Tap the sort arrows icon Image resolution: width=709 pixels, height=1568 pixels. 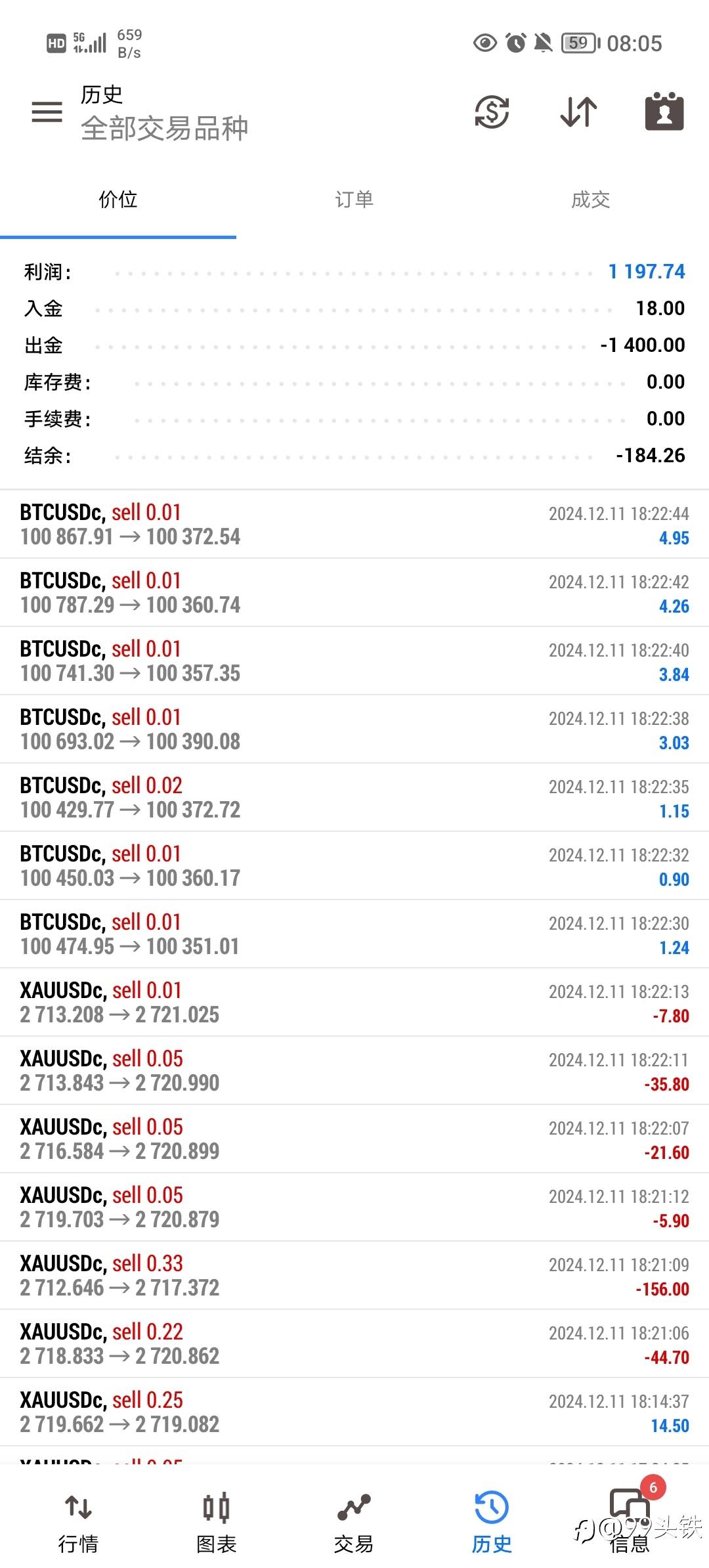click(578, 112)
